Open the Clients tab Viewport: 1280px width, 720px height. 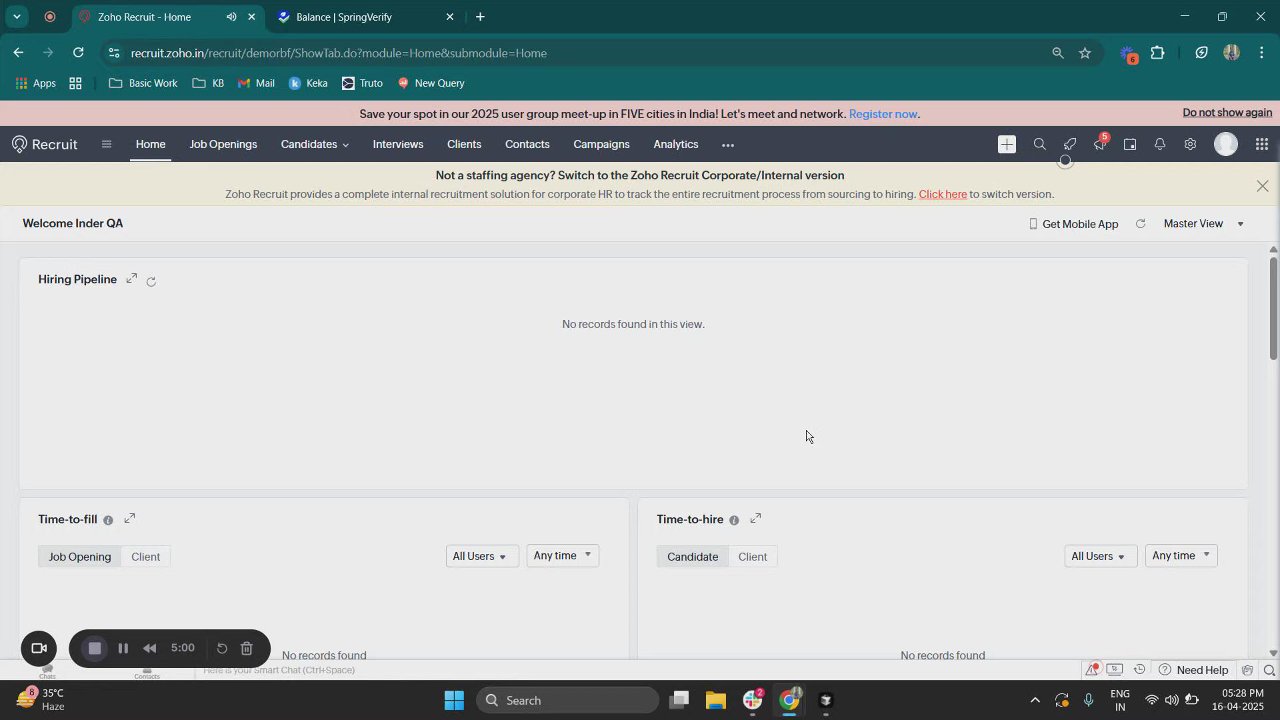(464, 145)
